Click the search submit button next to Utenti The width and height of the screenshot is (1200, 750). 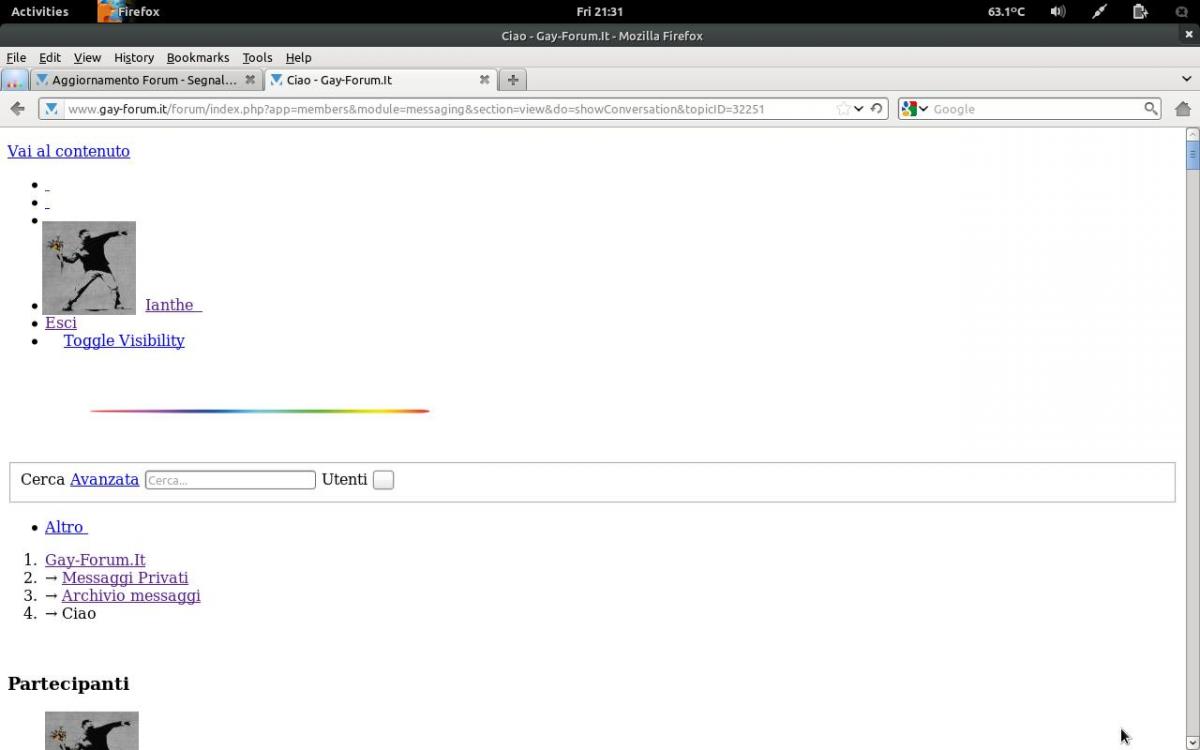383,480
